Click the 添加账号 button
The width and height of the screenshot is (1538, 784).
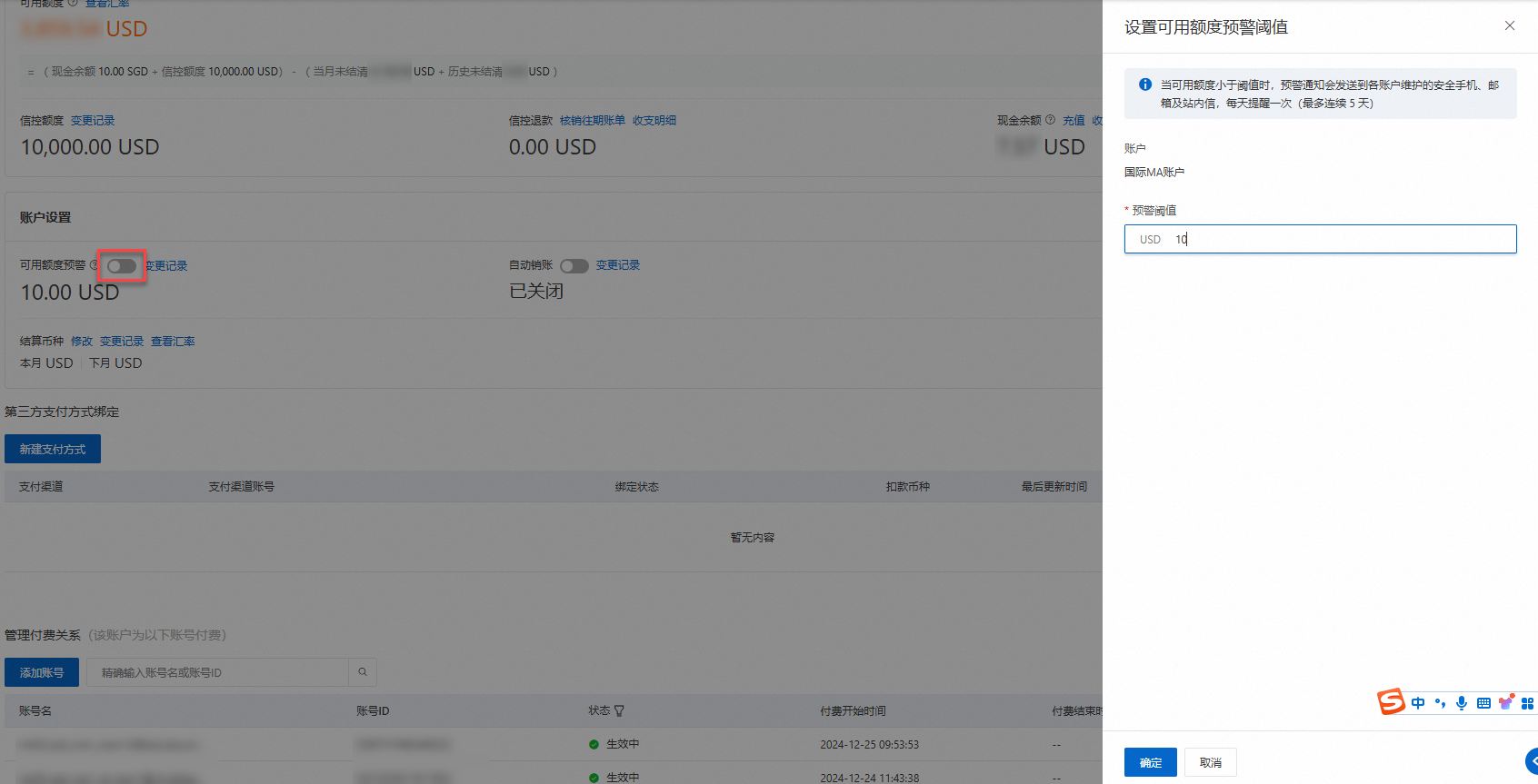click(x=42, y=672)
